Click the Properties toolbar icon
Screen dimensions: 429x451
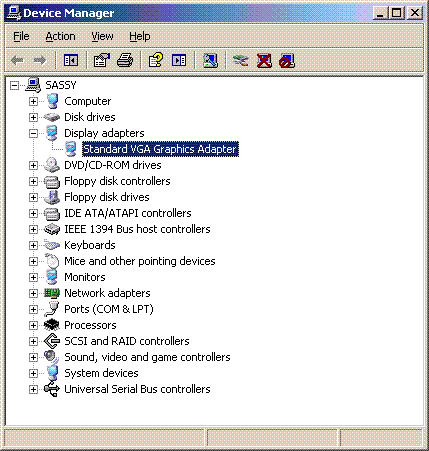(101, 60)
